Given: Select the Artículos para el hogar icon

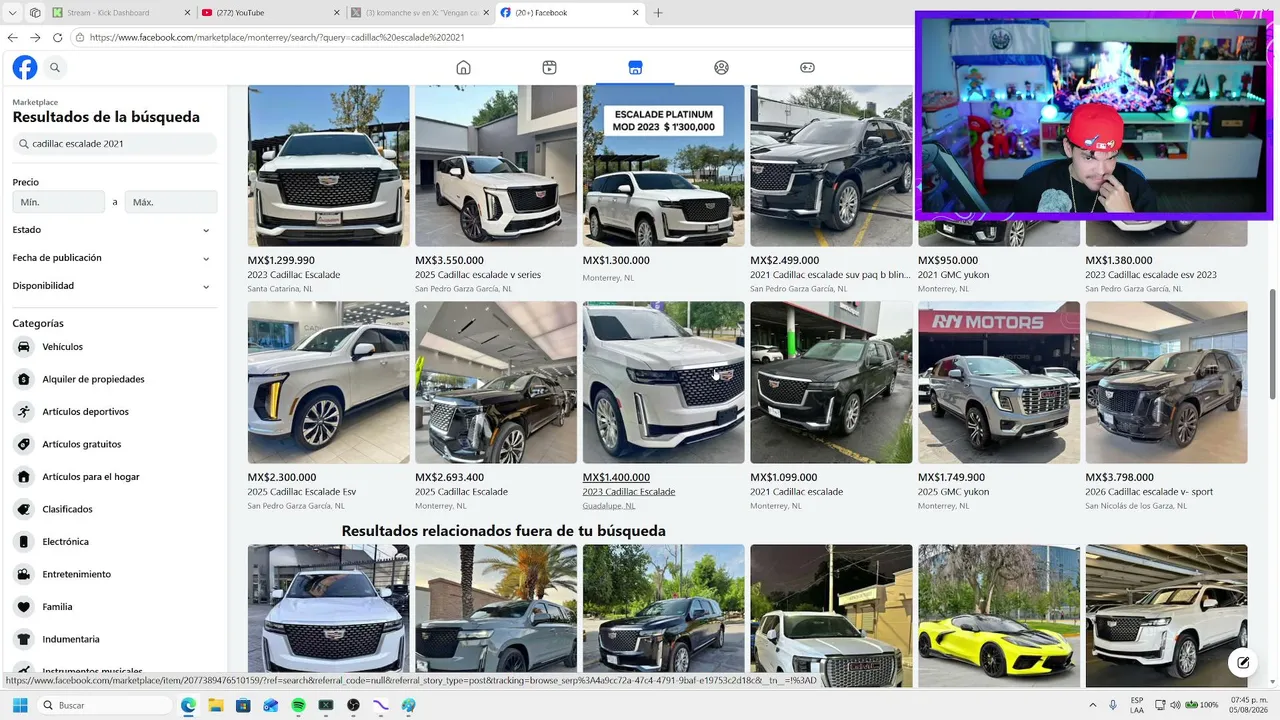Looking at the screenshot, I should [x=23, y=477].
